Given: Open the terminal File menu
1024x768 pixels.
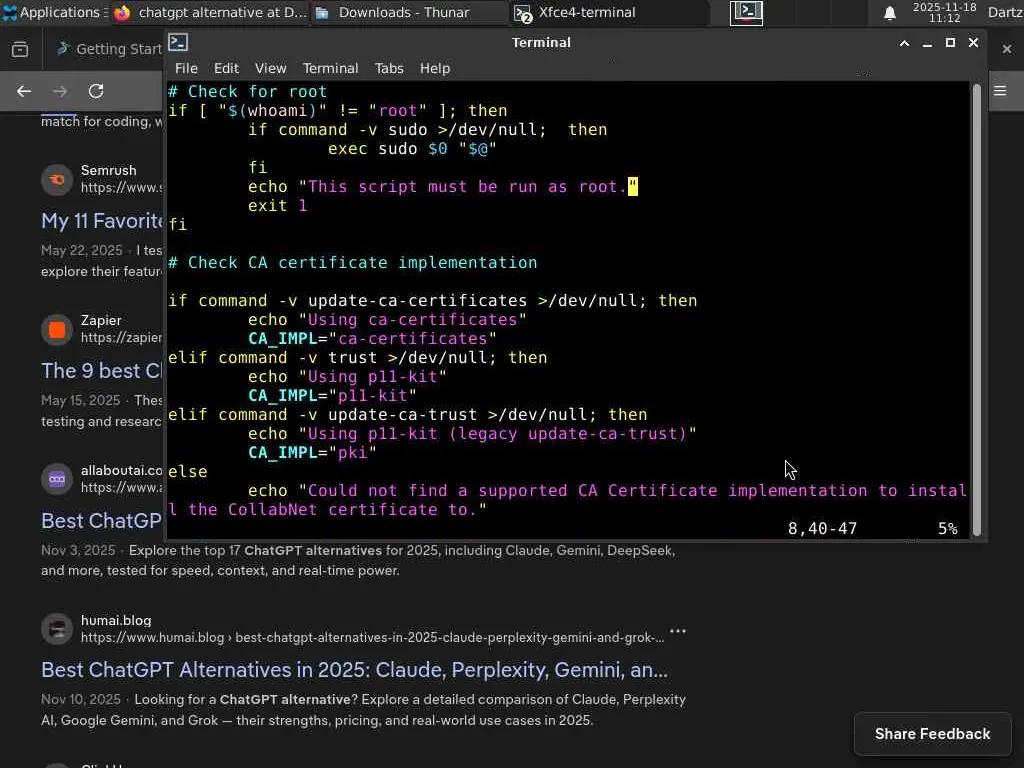Looking at the screenshot, I should coord(186,68).
